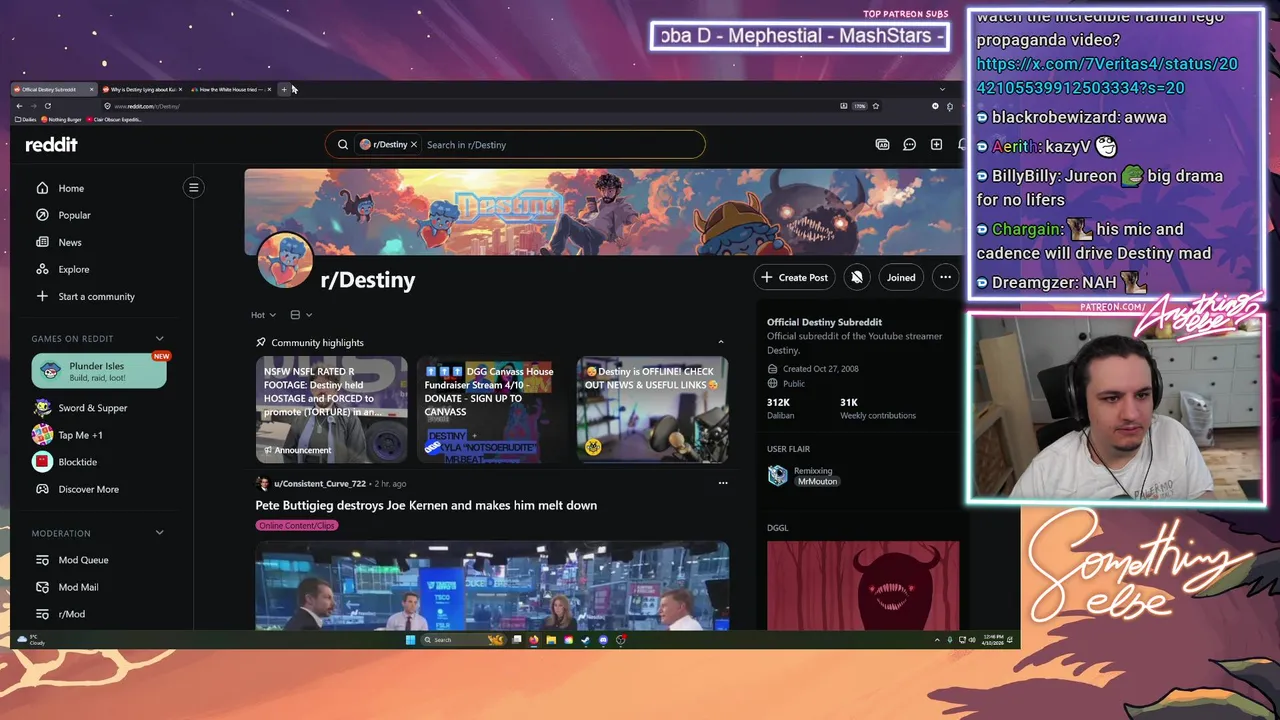Click the browser back arrow
This screenshot has width=1280, height=720.
click(x=19, y=106)
